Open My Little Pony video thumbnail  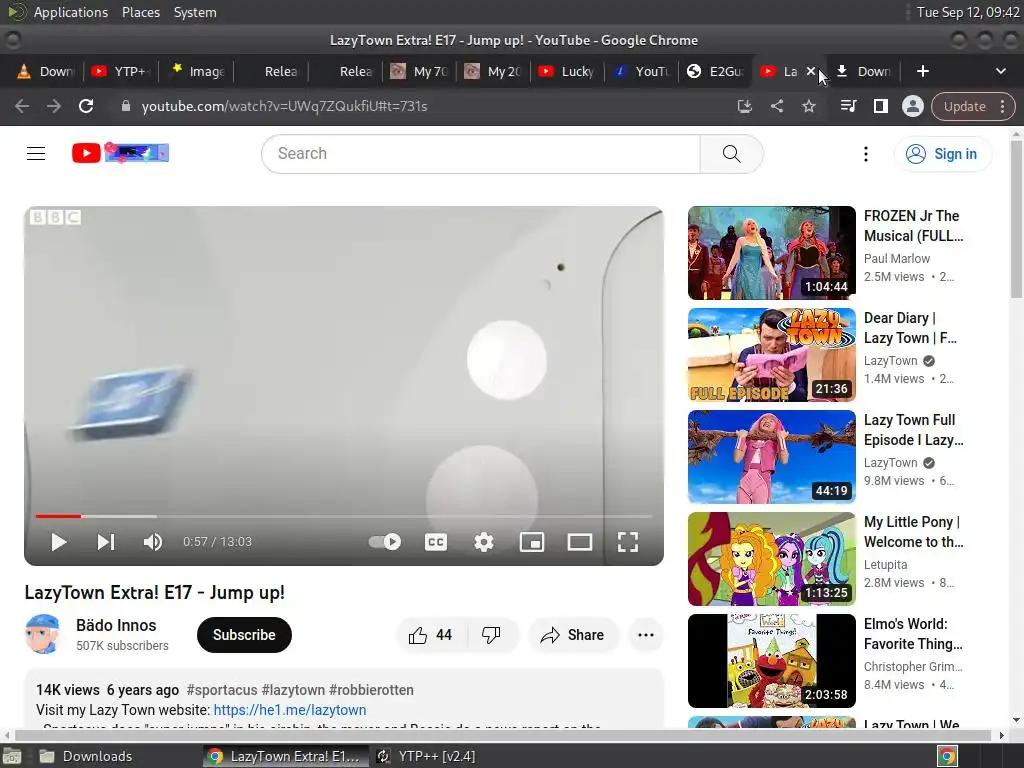(772, 559)
